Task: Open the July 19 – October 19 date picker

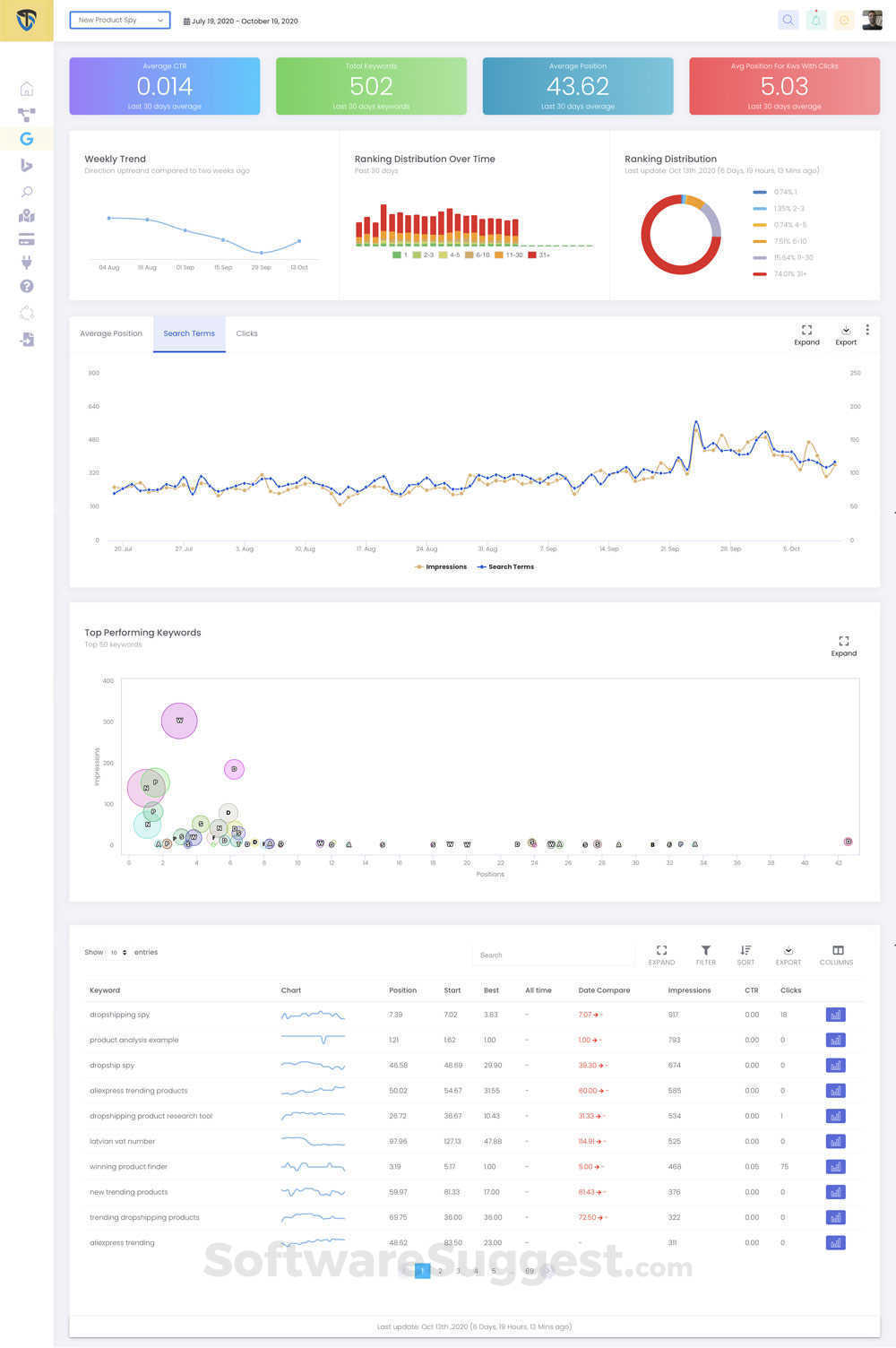Action: coord(242,19)
